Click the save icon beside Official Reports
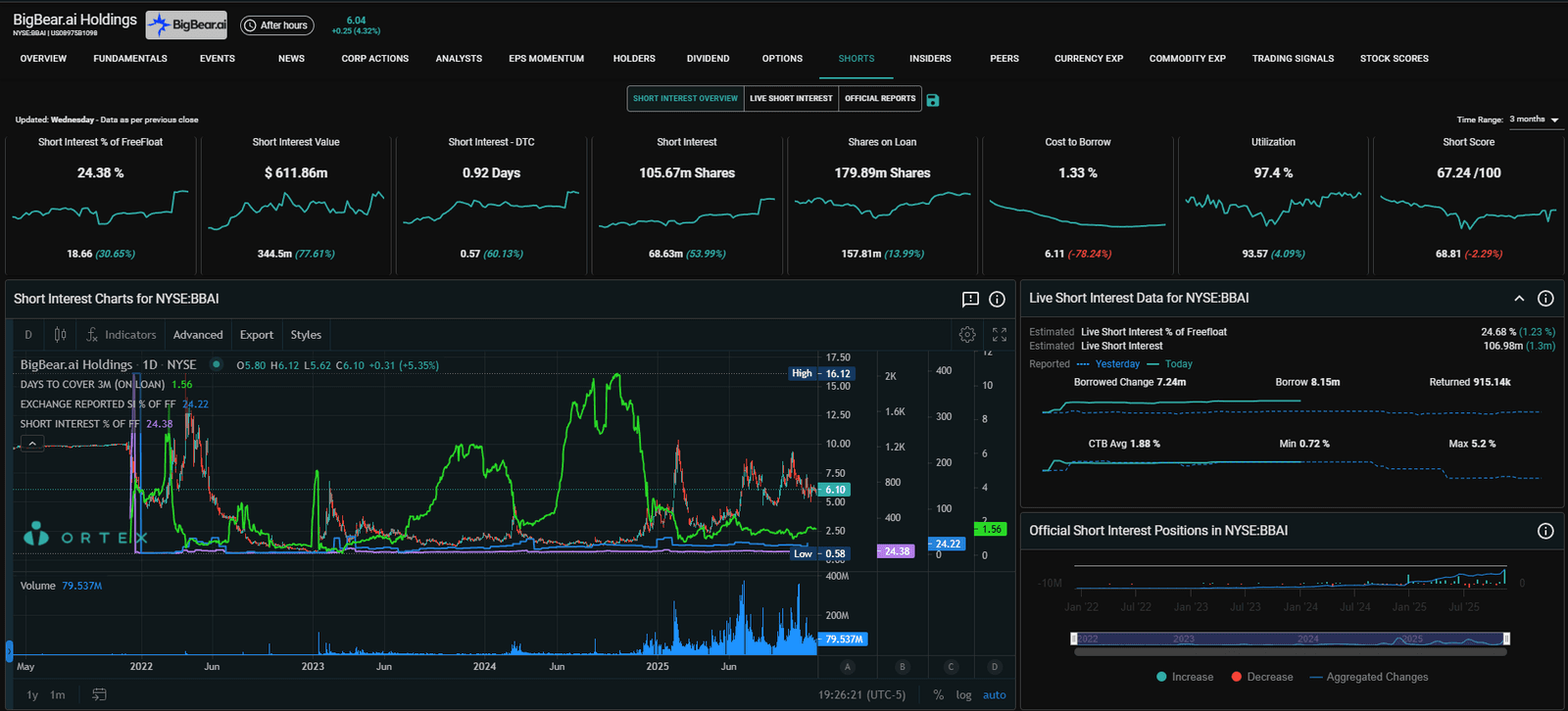 tap(933, 100)
